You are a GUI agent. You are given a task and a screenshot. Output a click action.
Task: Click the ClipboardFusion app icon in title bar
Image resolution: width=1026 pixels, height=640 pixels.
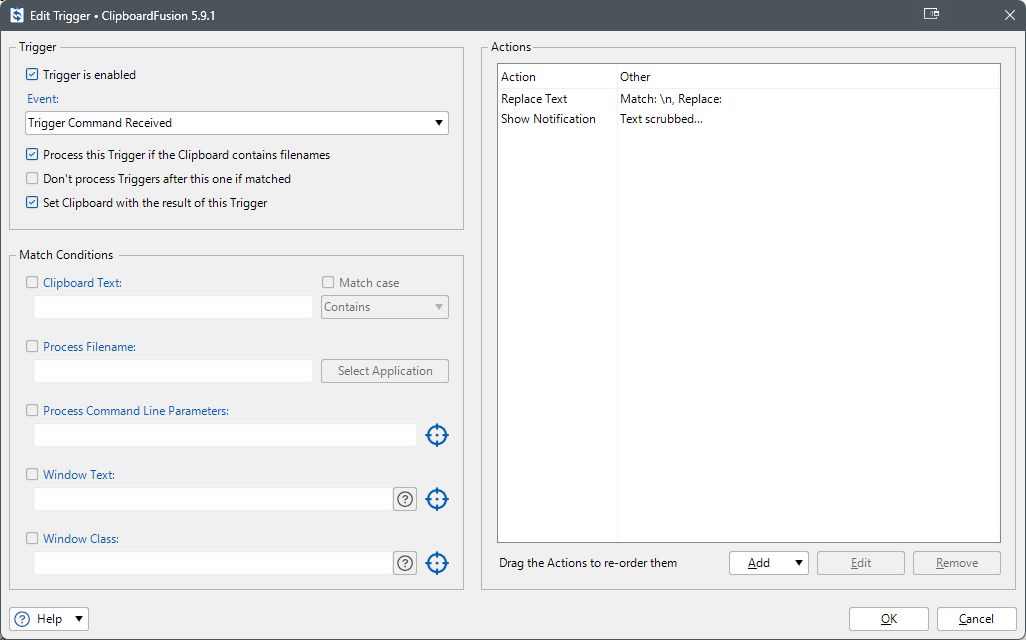pyautogui.click(x=17, y=15)
